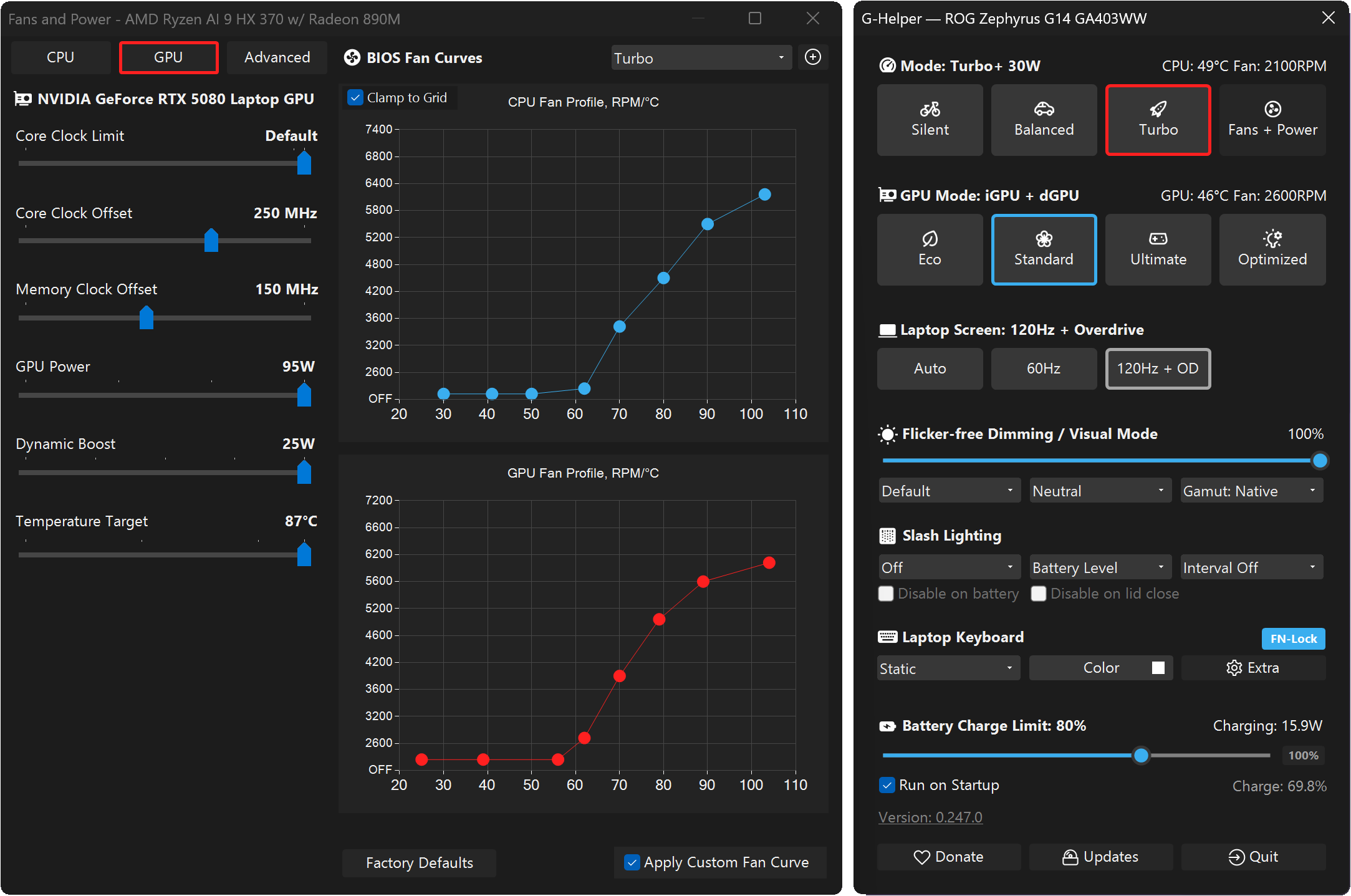Quit G-Helper application
Screen dimensions: 1351x896
click(1253, 857)
